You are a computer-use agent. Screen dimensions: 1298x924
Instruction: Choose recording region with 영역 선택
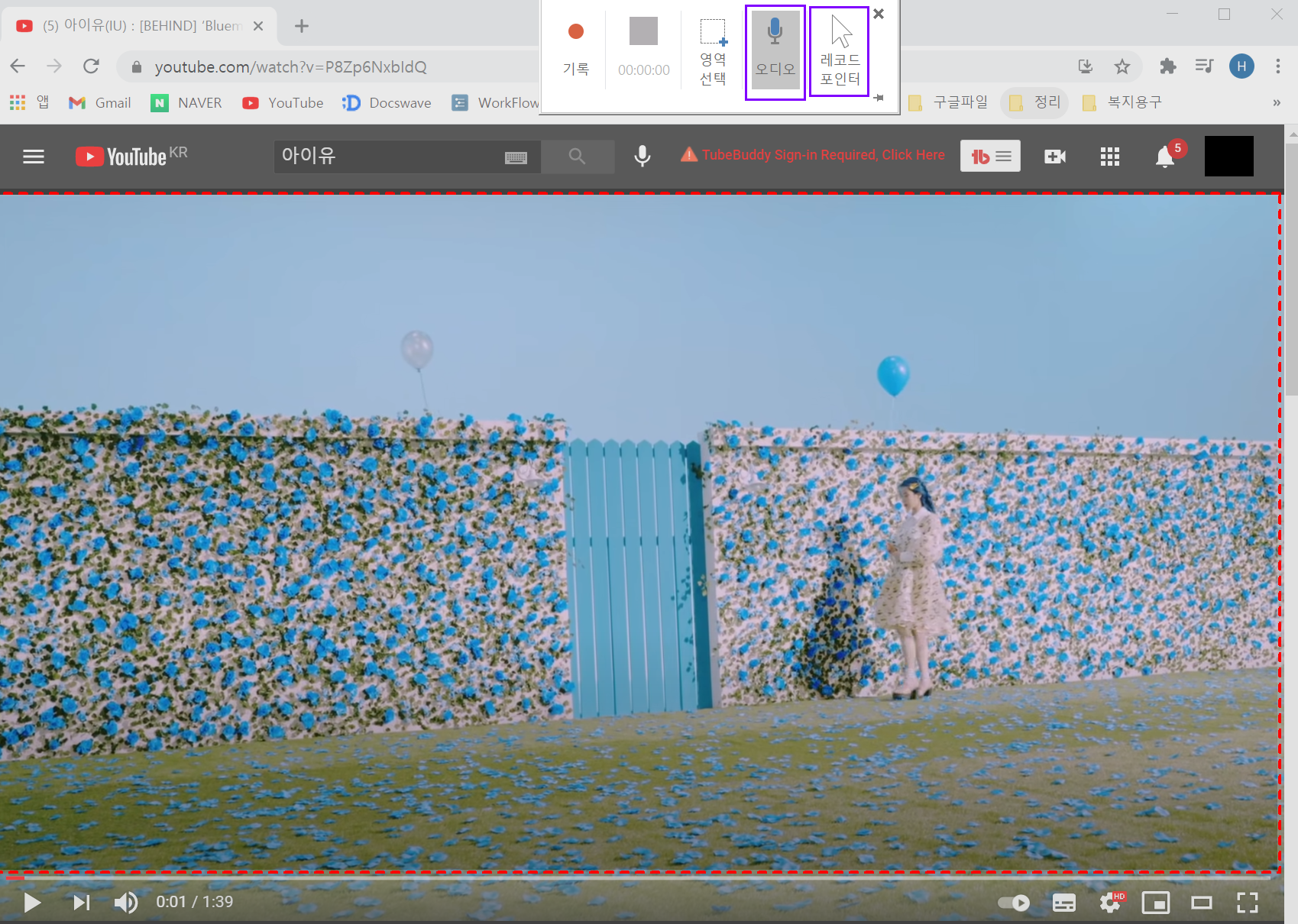tap(713, 50)
